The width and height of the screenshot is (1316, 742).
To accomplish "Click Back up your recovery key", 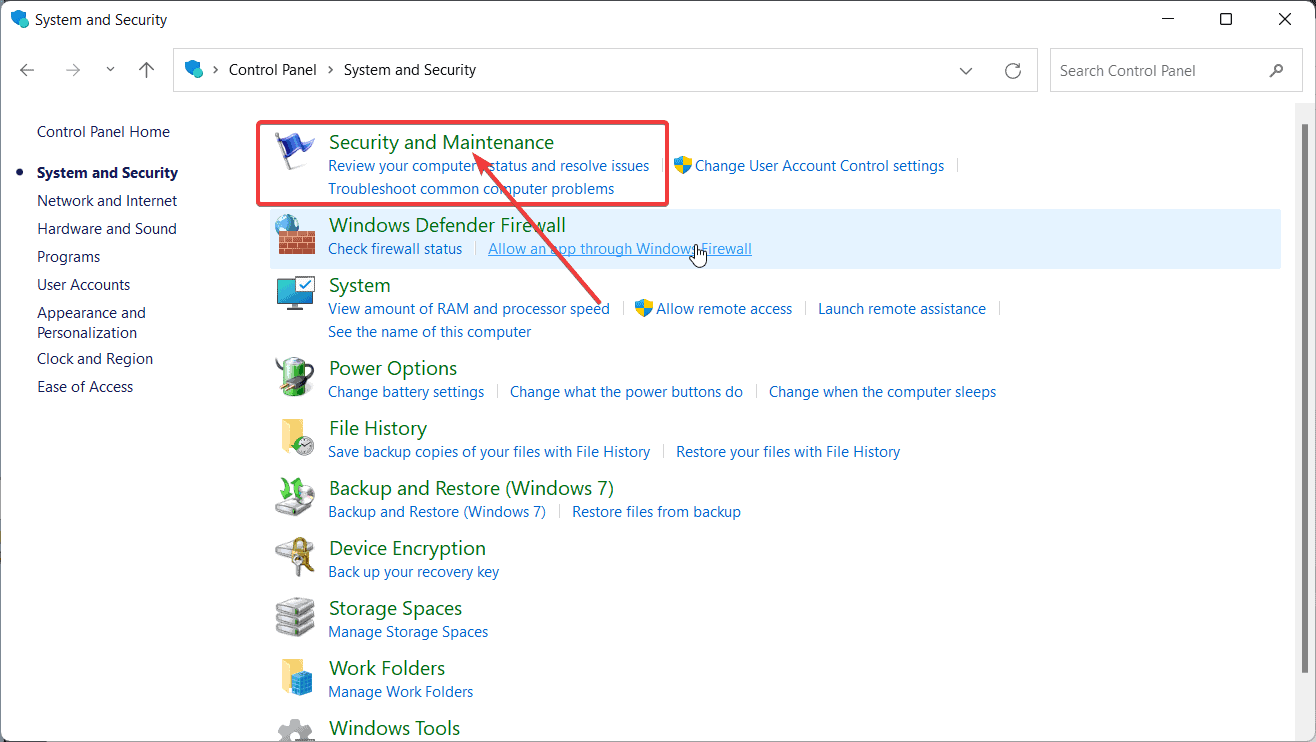I will [413, 572].
